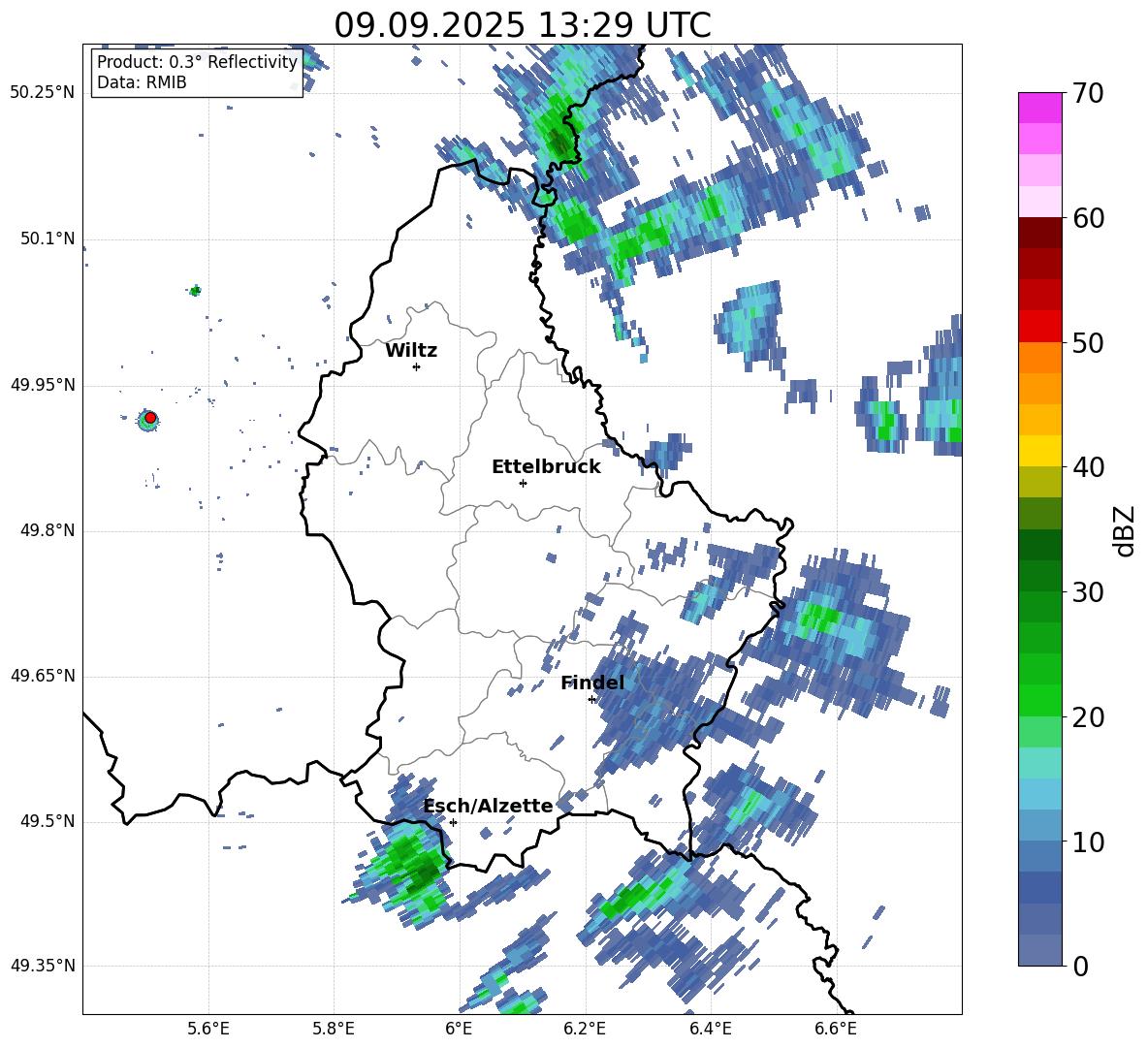Viewport: 1148px width, 1048px height.
Task: Click the 50.1°N latitude label
Action: coord(48,239)
